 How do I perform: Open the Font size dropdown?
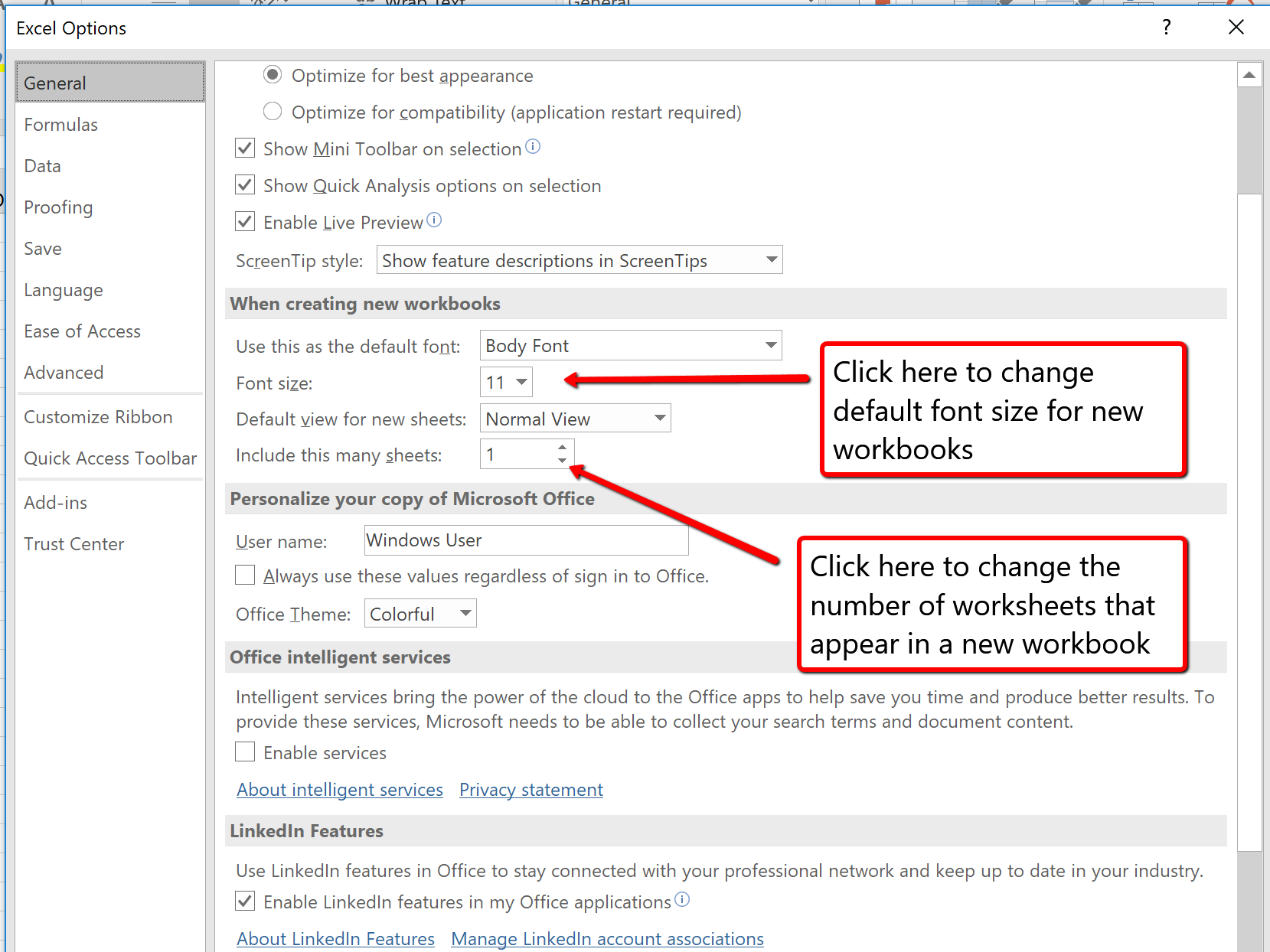pyautogui.click(x=506, y=382)
